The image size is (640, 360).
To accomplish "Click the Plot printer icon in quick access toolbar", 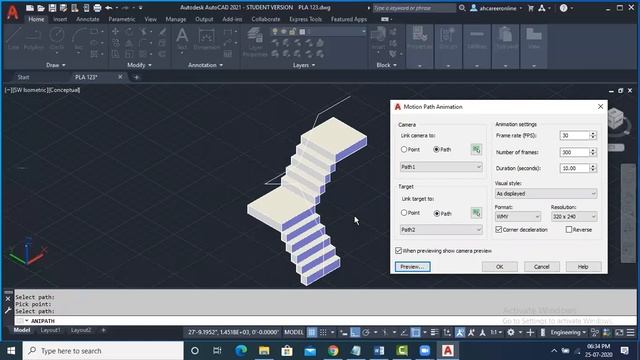I will [97, 8].
